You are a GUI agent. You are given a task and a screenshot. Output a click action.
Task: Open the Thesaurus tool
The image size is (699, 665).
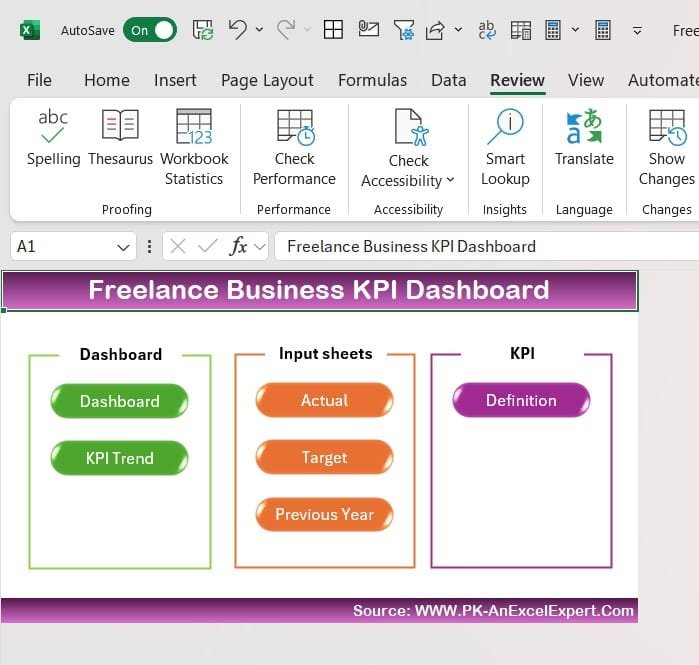120,137
